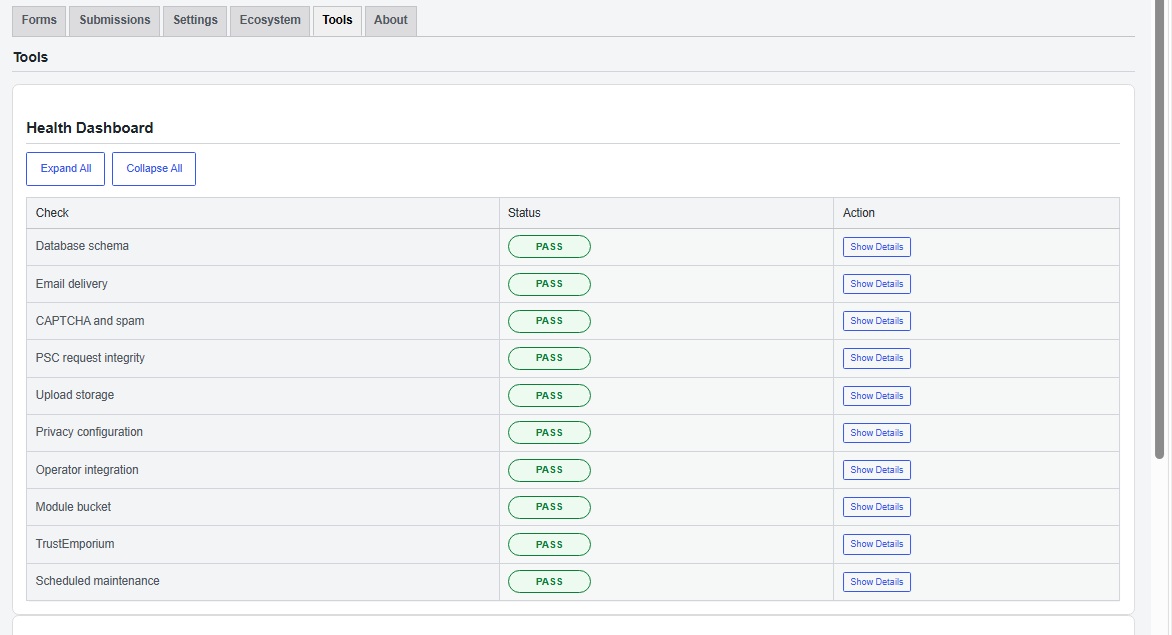Switch to the Submissions tab
Screen dimensions: 1172x635
[x=114, y=21]
